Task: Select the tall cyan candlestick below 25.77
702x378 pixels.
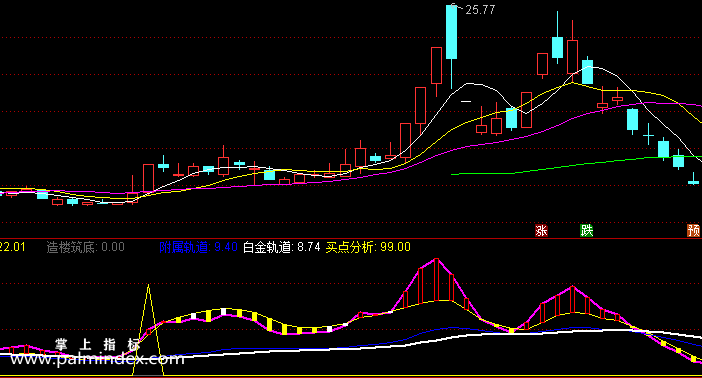Action: coord(451,32)
